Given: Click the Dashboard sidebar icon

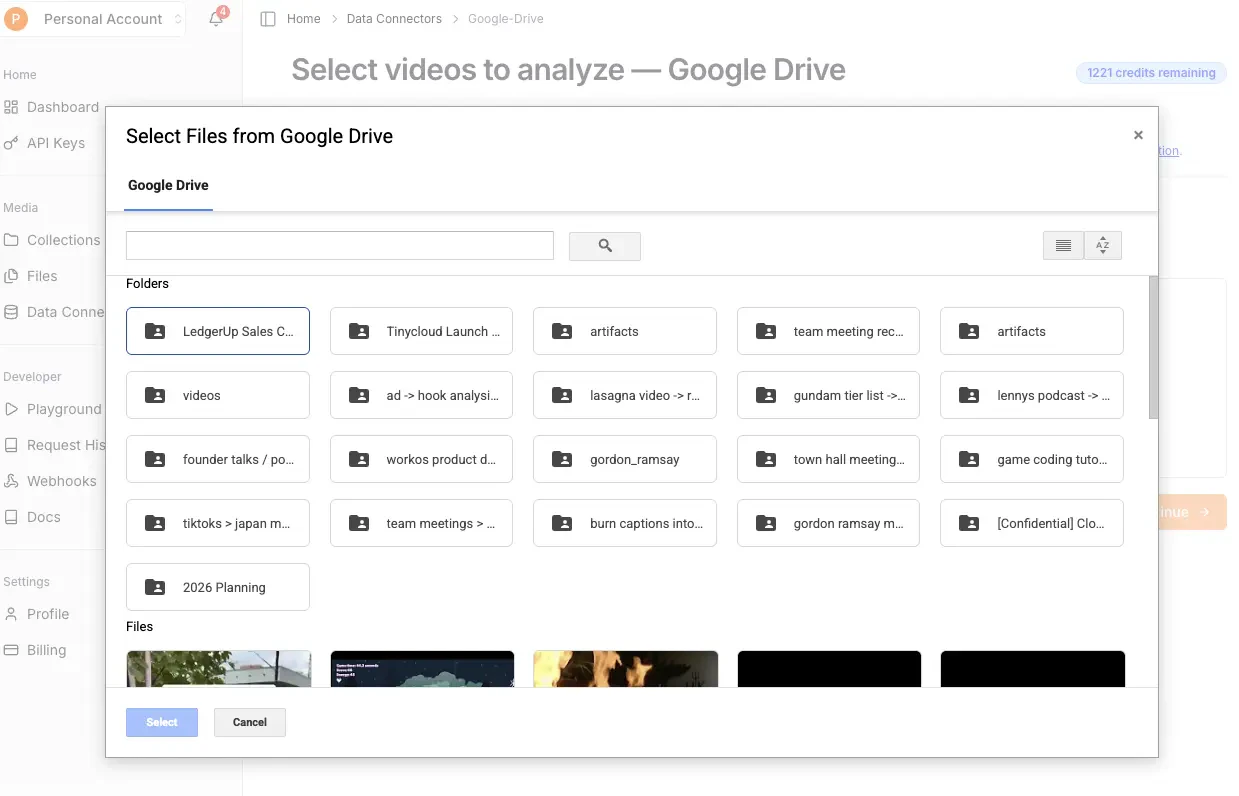Looking at the screenshot, I should click(12, 107).
